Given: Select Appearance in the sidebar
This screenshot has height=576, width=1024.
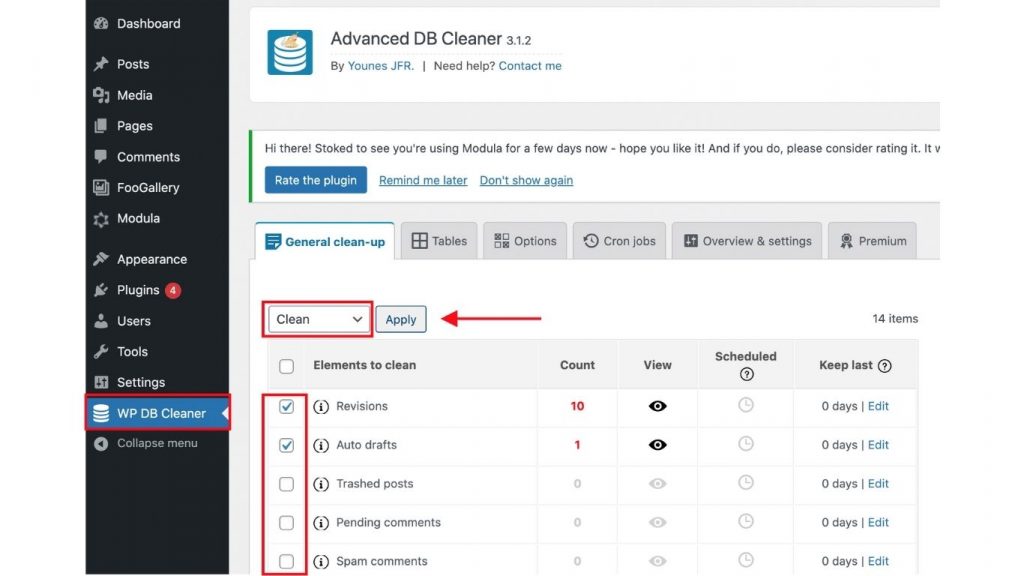Looking at the screenshot, I should pyautogui.click(x=151, y=259).
